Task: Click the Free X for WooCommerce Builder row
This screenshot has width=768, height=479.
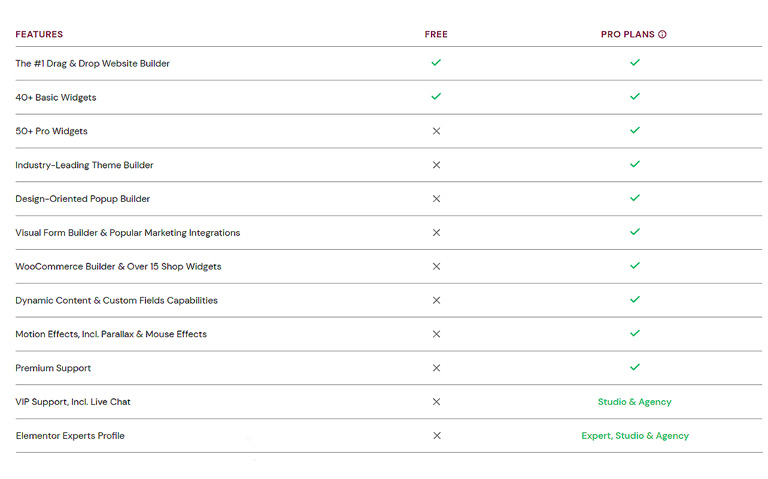Action: [436, 266]
